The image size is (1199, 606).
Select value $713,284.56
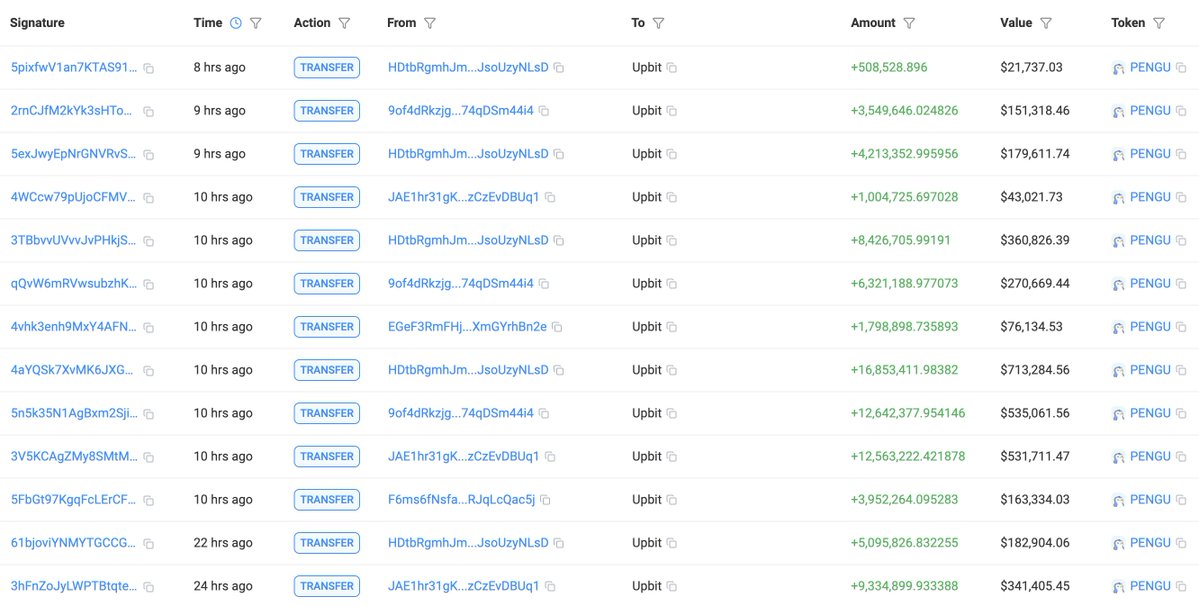pos(1035,370)
